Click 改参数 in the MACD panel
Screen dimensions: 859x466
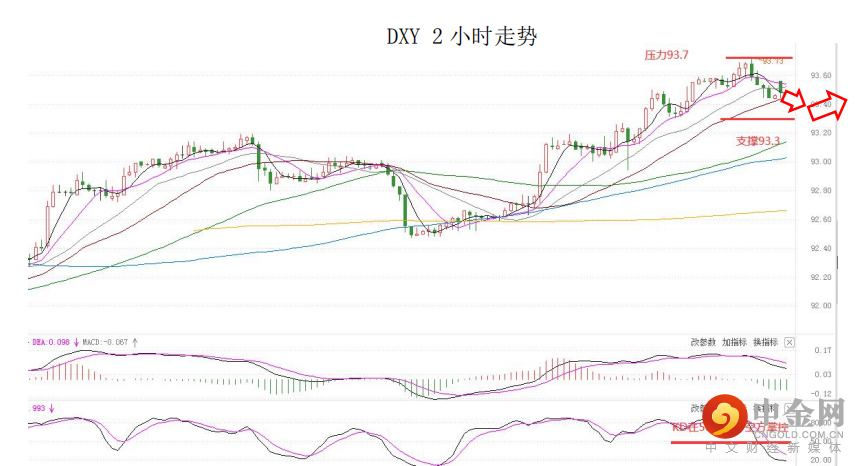(x=703, y=342)
